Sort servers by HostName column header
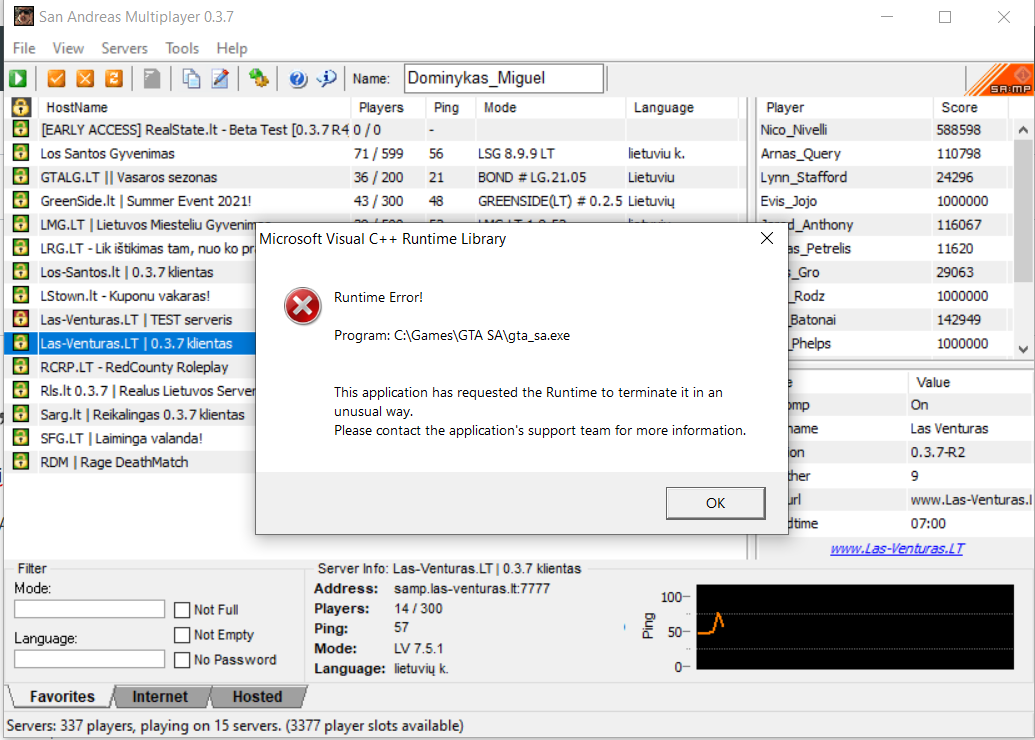 click(193, 107)
